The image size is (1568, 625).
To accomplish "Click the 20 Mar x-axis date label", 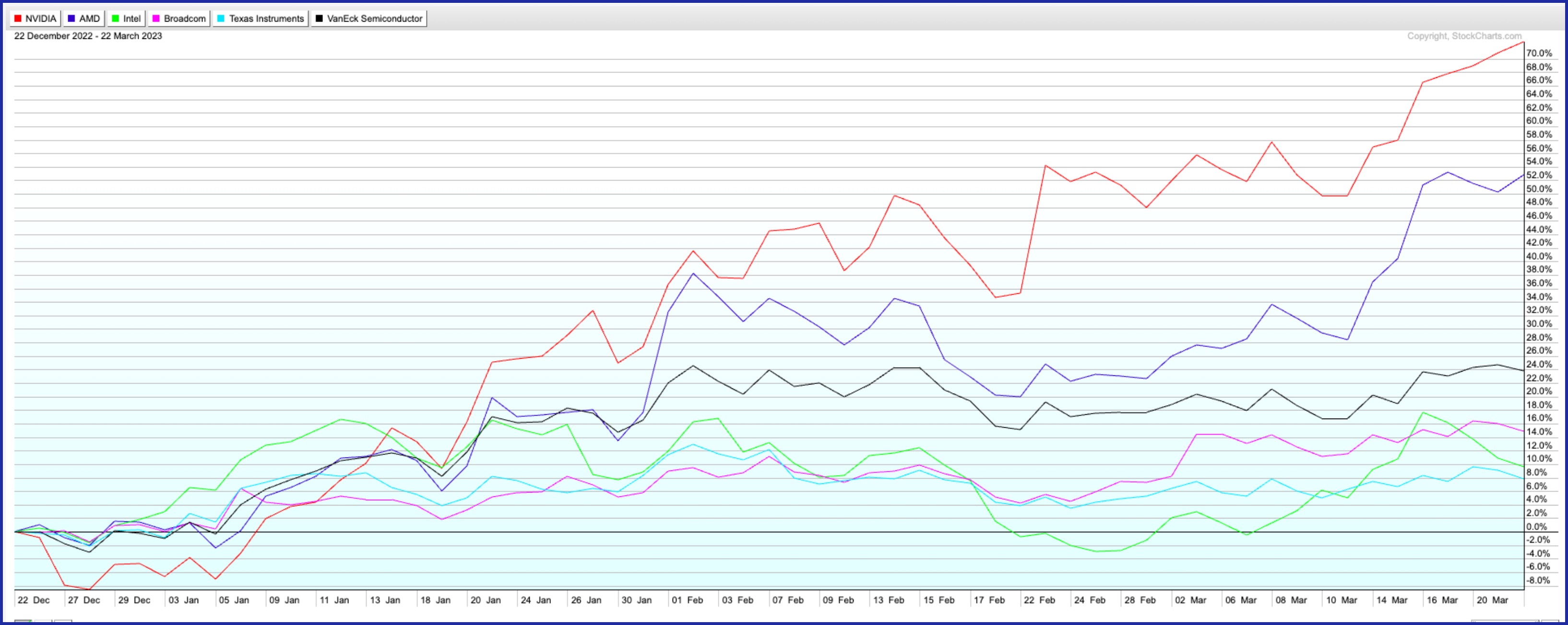I will (1493, 600).
